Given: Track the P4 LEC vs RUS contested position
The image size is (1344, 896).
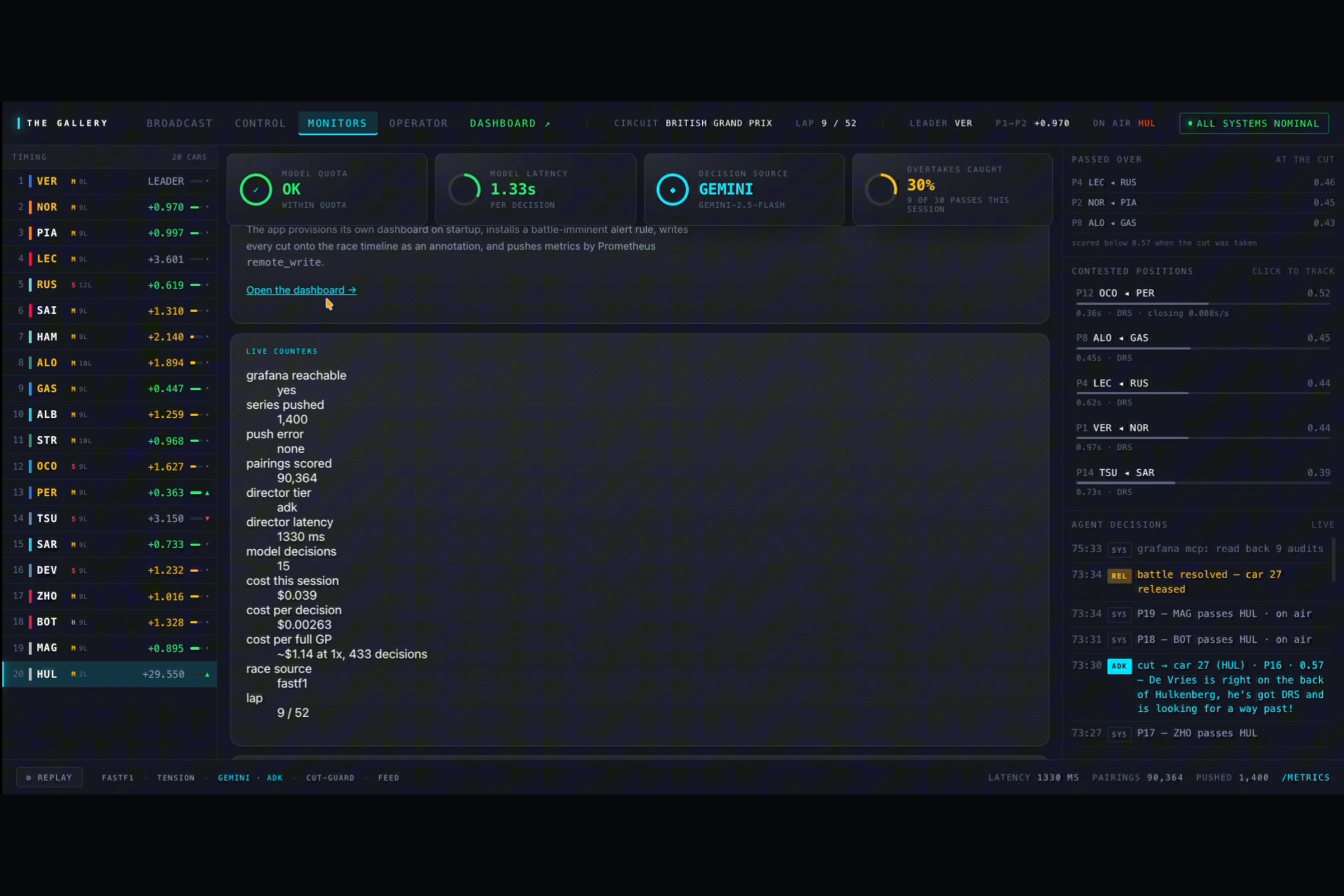Looking at the screenshot, I should [x=1202, y=392].
